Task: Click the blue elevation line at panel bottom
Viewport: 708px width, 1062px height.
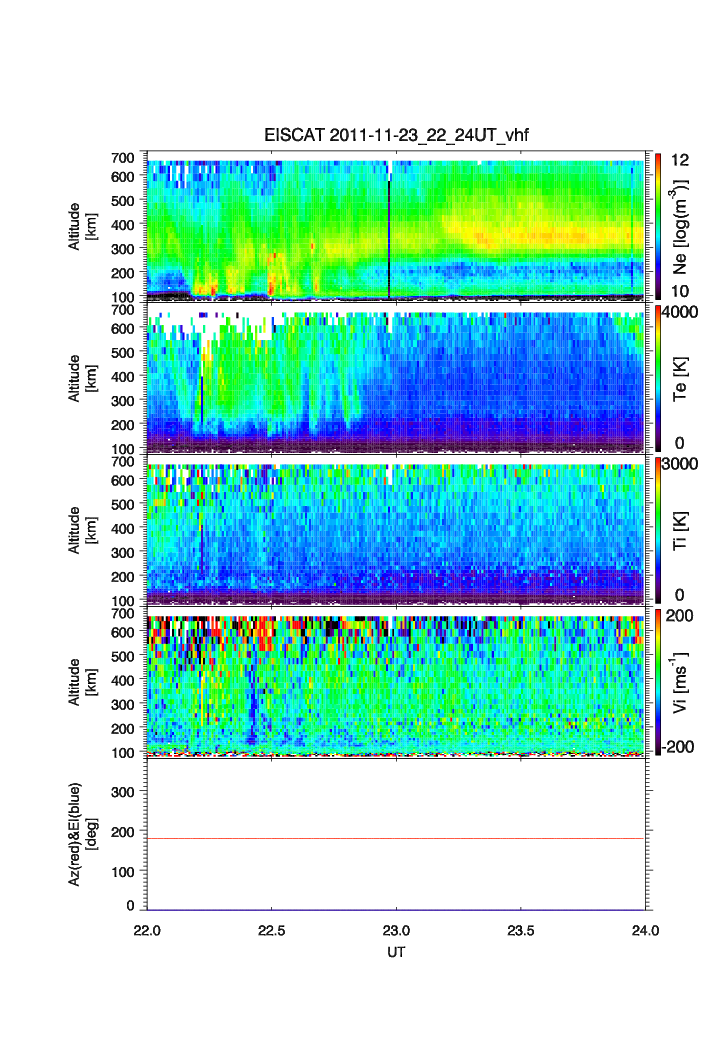Action: click(396, 910)
